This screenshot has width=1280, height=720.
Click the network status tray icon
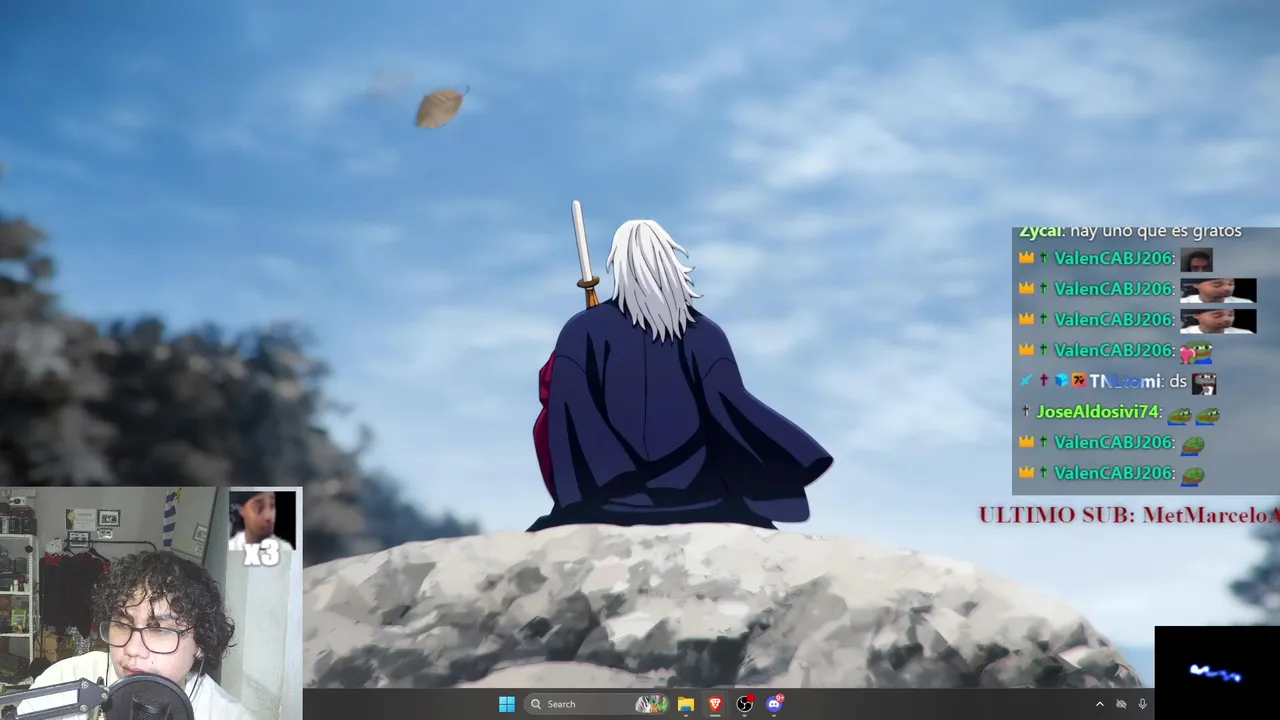[1121, 704]
